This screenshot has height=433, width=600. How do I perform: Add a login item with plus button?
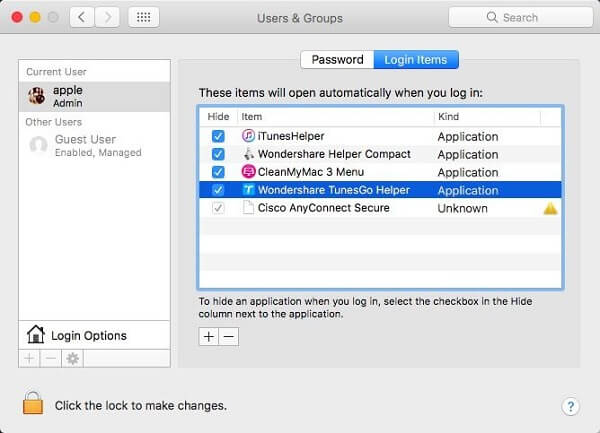208,337
